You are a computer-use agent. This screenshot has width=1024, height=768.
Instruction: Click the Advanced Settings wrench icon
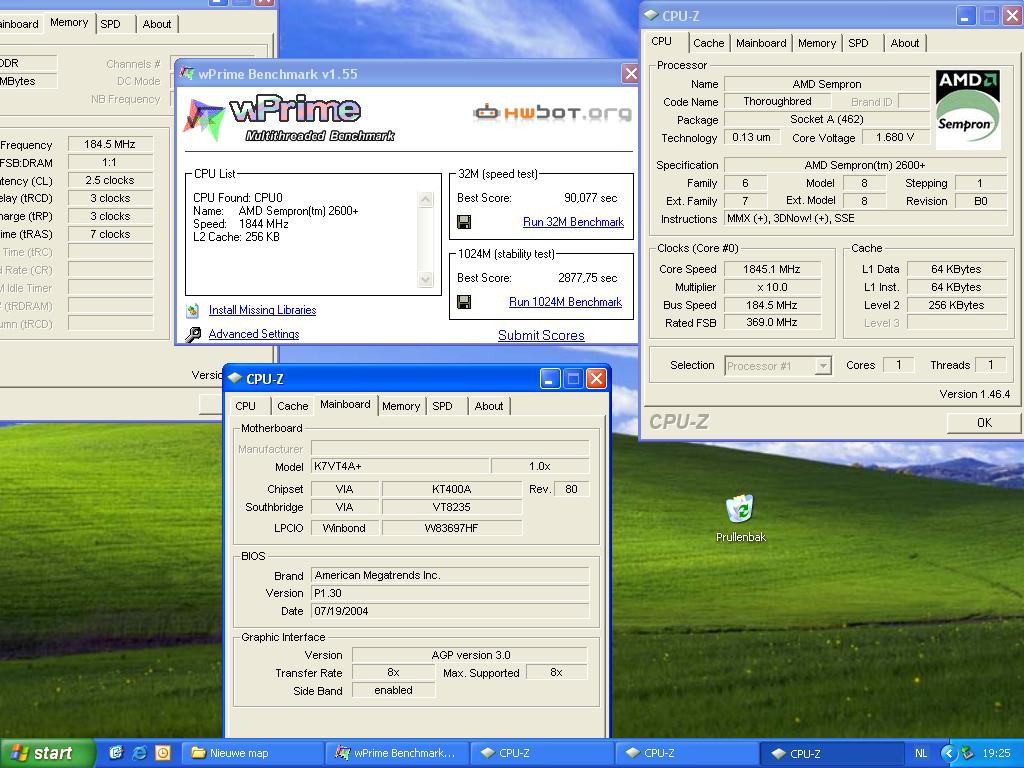193,334
